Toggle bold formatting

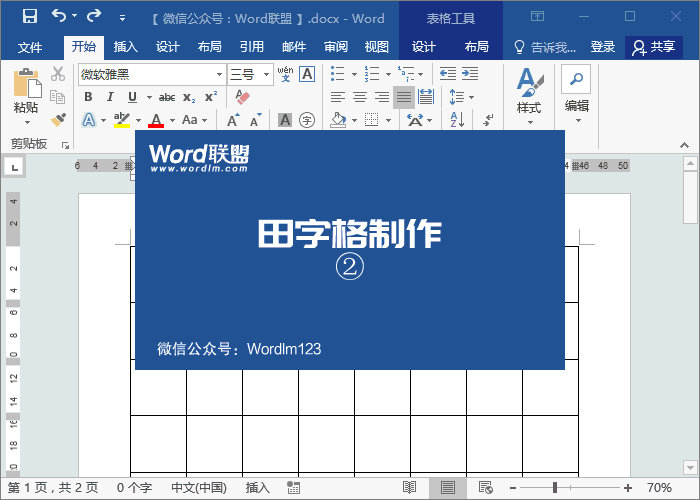tap(88, 97)
